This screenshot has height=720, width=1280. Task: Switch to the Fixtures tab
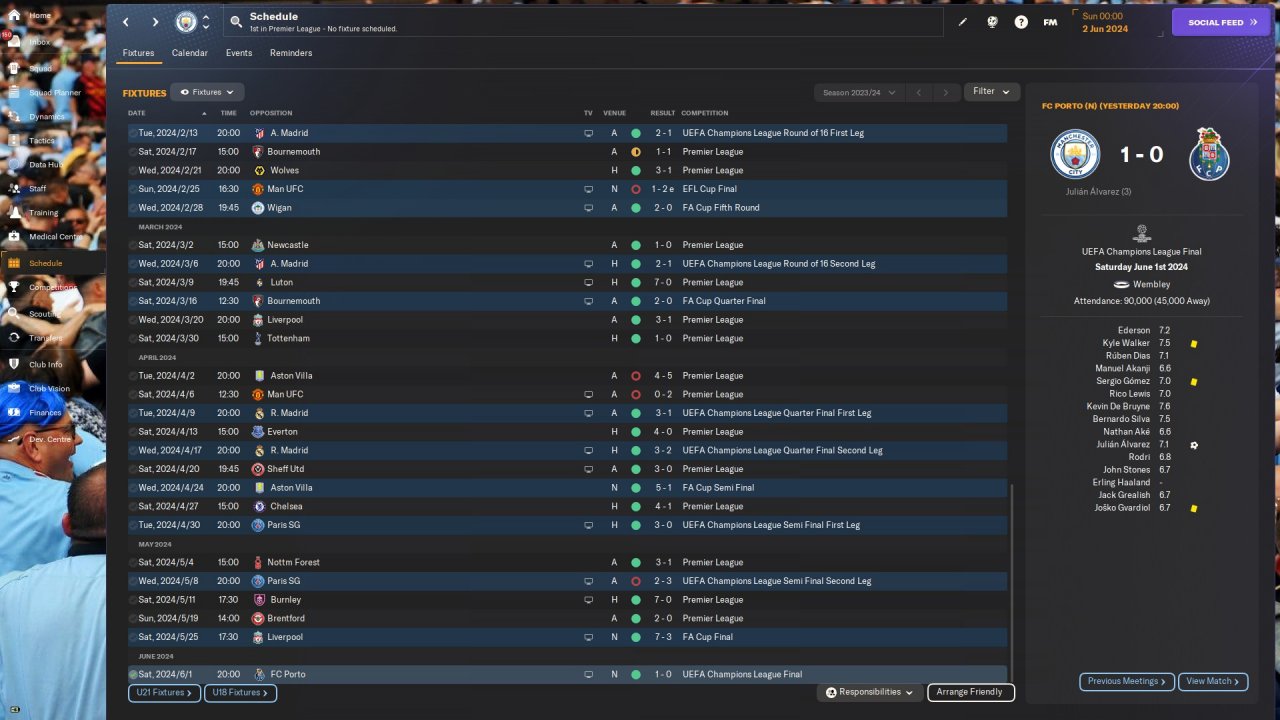click(138, 53)
